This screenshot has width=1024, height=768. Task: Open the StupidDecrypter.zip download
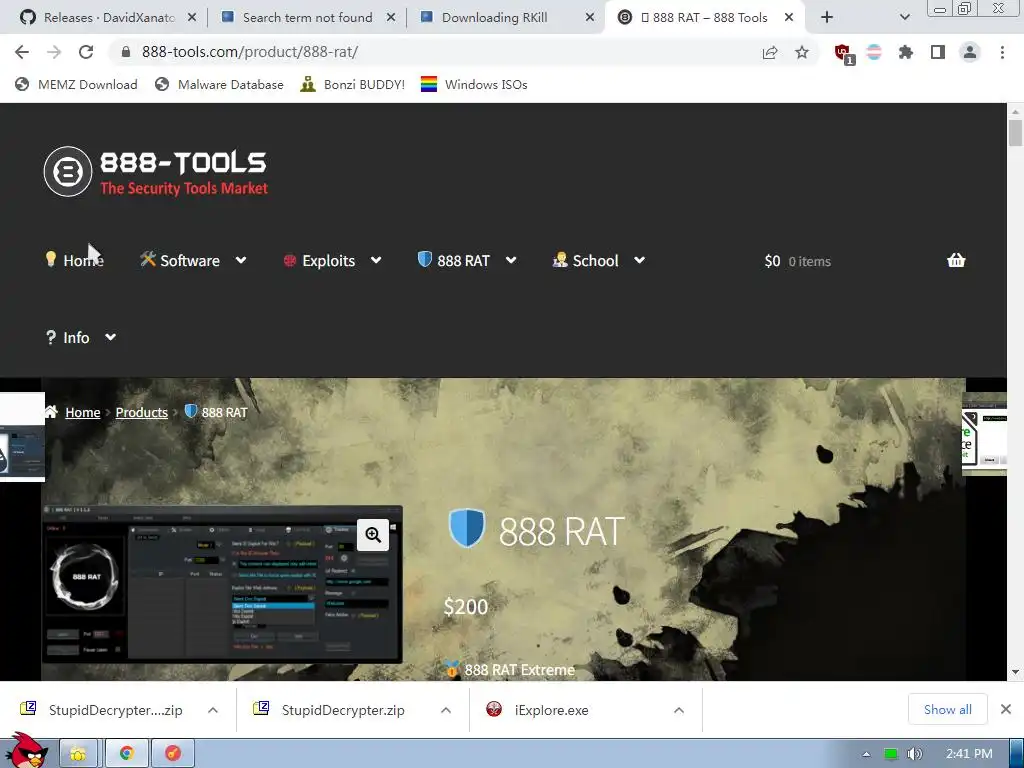click(330, 710)
